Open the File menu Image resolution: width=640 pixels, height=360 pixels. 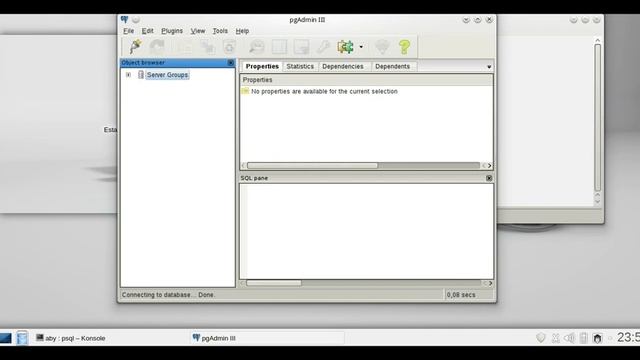point(129,31)
